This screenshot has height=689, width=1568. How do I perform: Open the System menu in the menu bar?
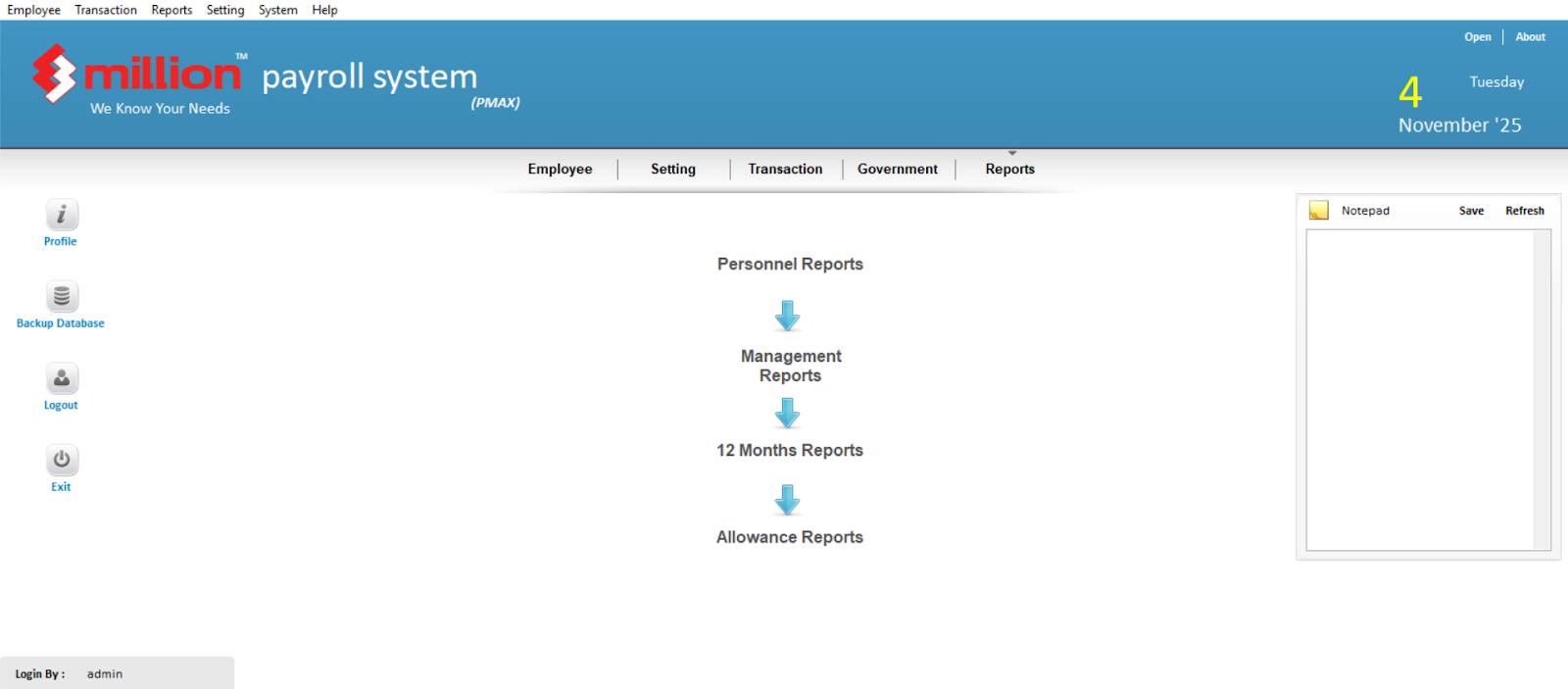tap(277, 10)
